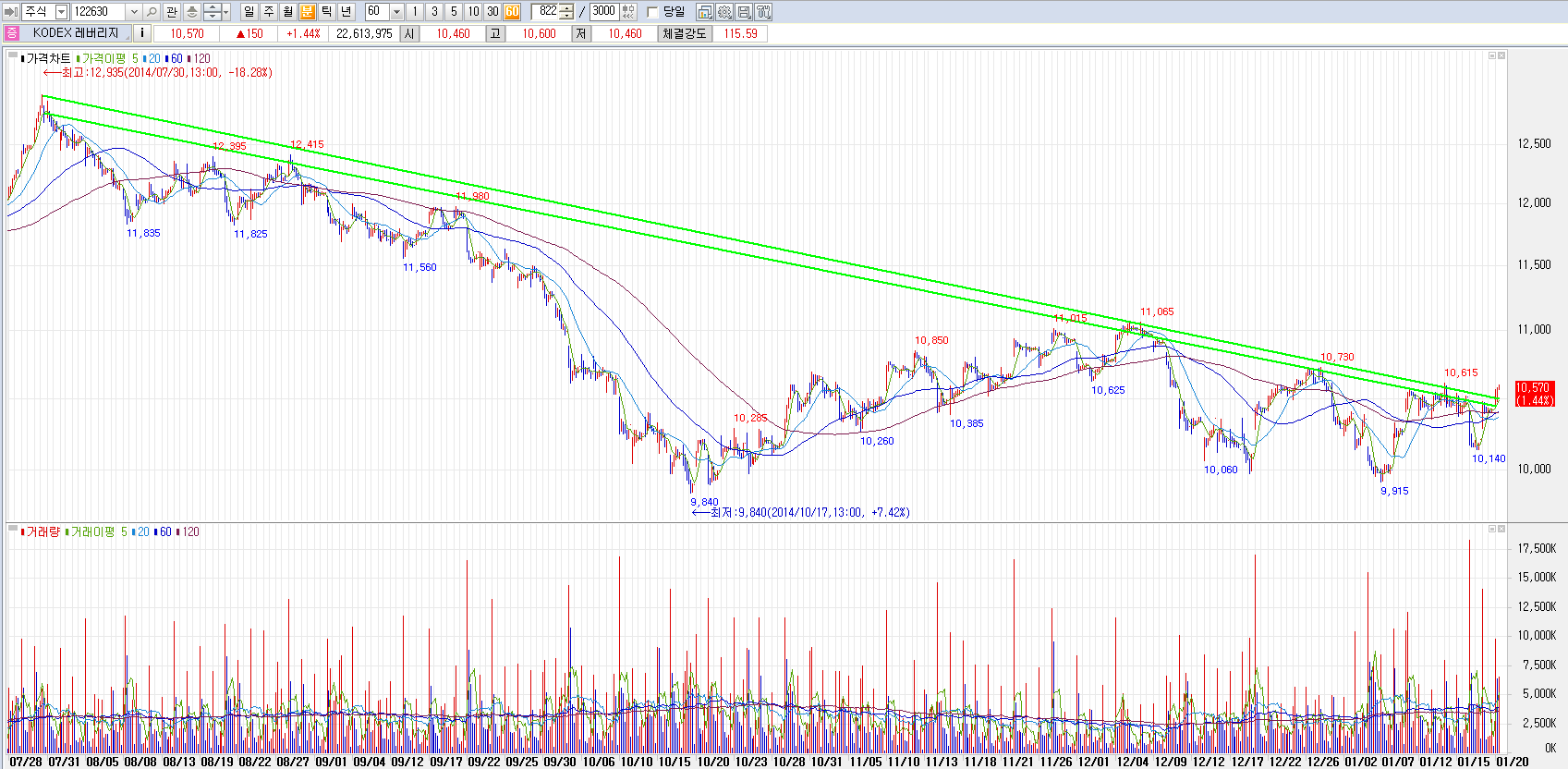
Task: Expand the stock code 122630 dropdown
Action: (x=133, y=12)
